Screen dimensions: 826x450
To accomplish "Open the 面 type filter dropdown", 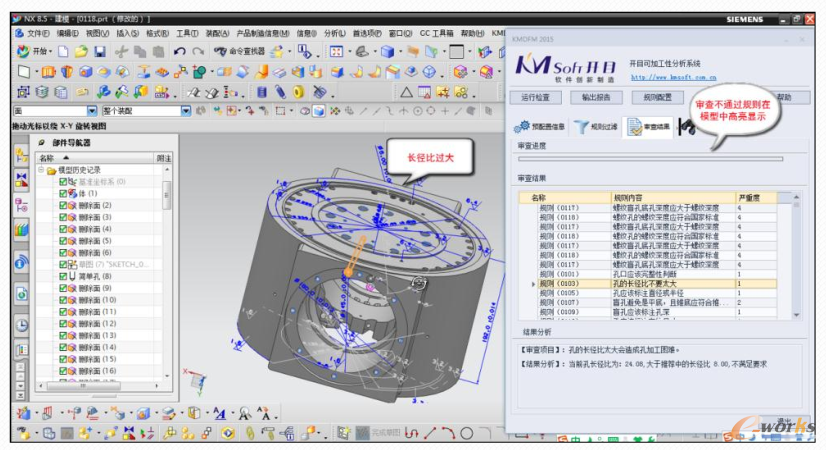I will [x=92, y=111].
